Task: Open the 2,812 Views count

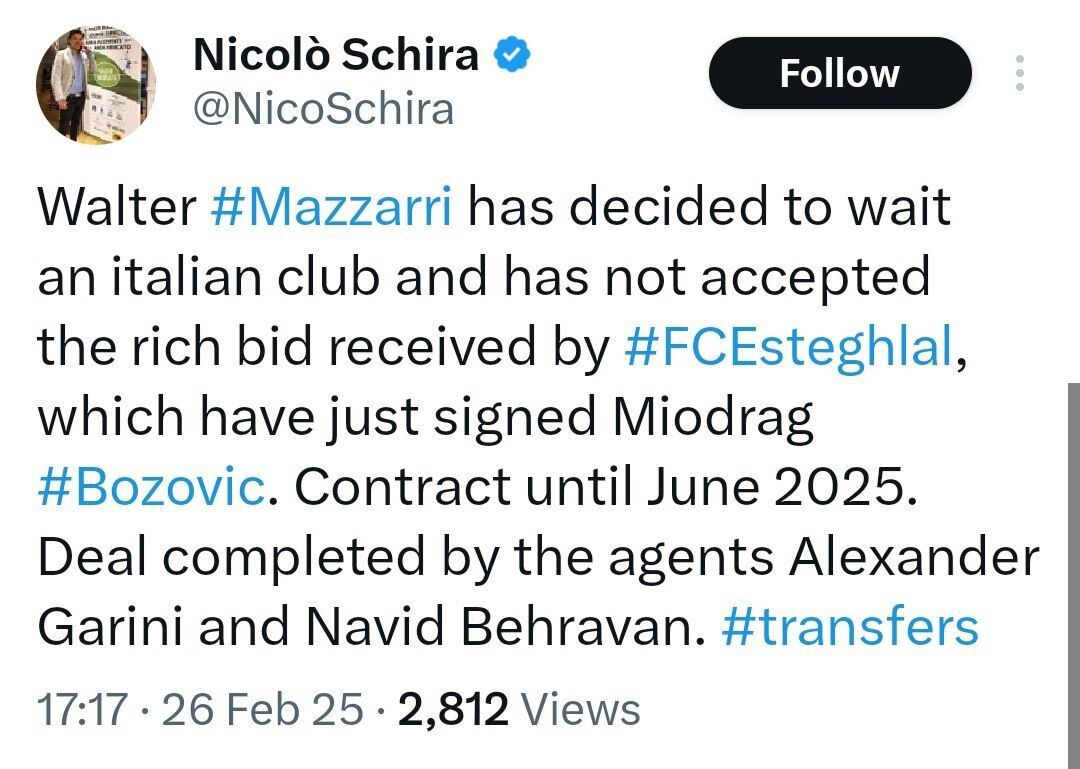Action: (x=519, y=710)
